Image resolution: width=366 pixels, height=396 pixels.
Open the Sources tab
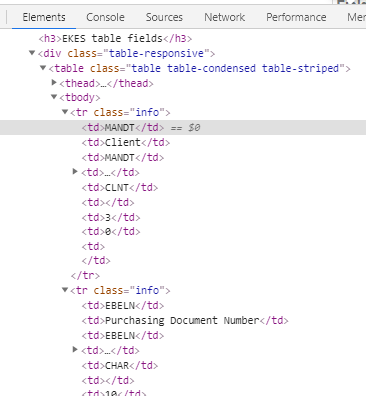click(x=164, y=17)
